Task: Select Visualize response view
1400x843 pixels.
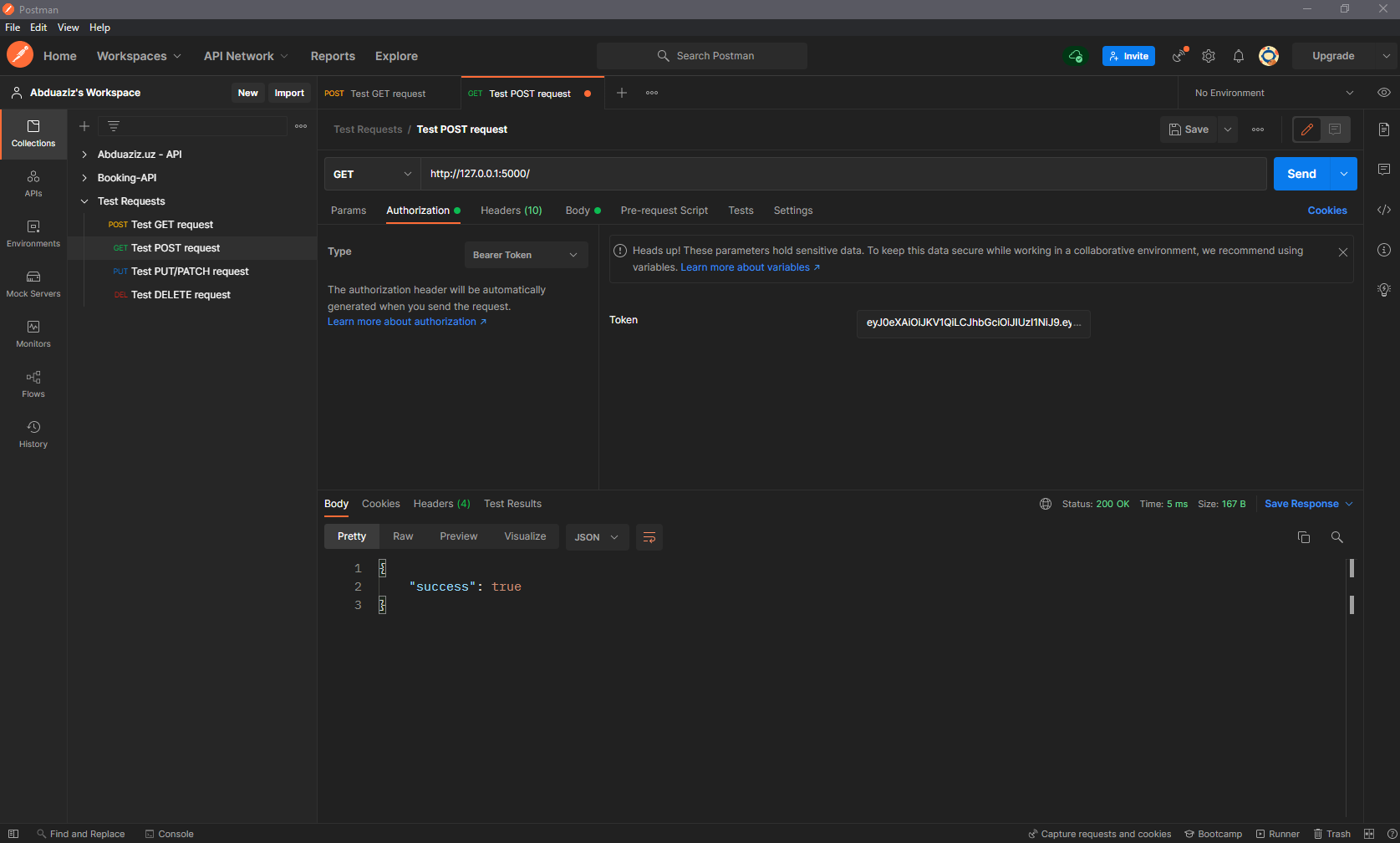Action: pyautogui.click(x=525, y=536)
